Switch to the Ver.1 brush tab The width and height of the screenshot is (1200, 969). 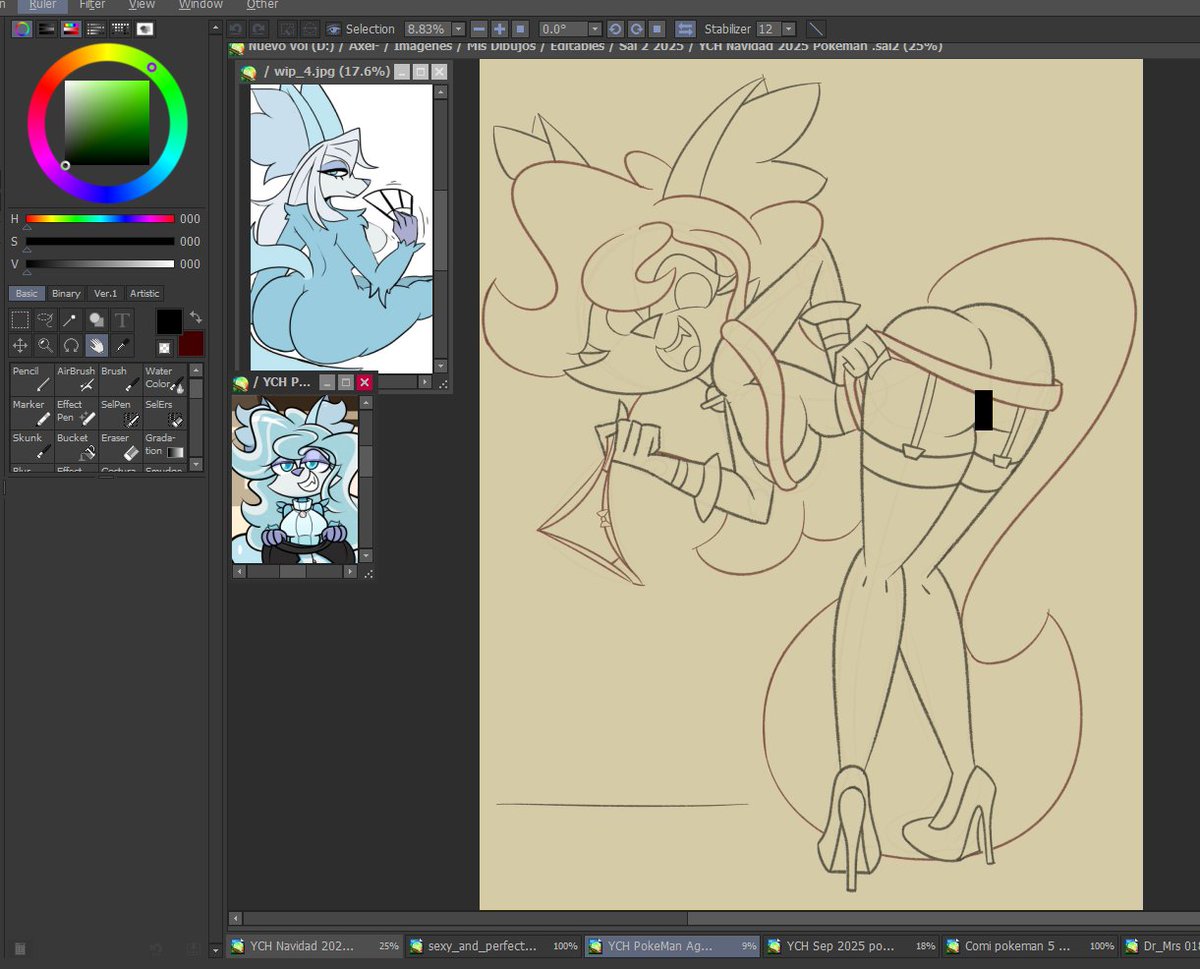point(105,293)
